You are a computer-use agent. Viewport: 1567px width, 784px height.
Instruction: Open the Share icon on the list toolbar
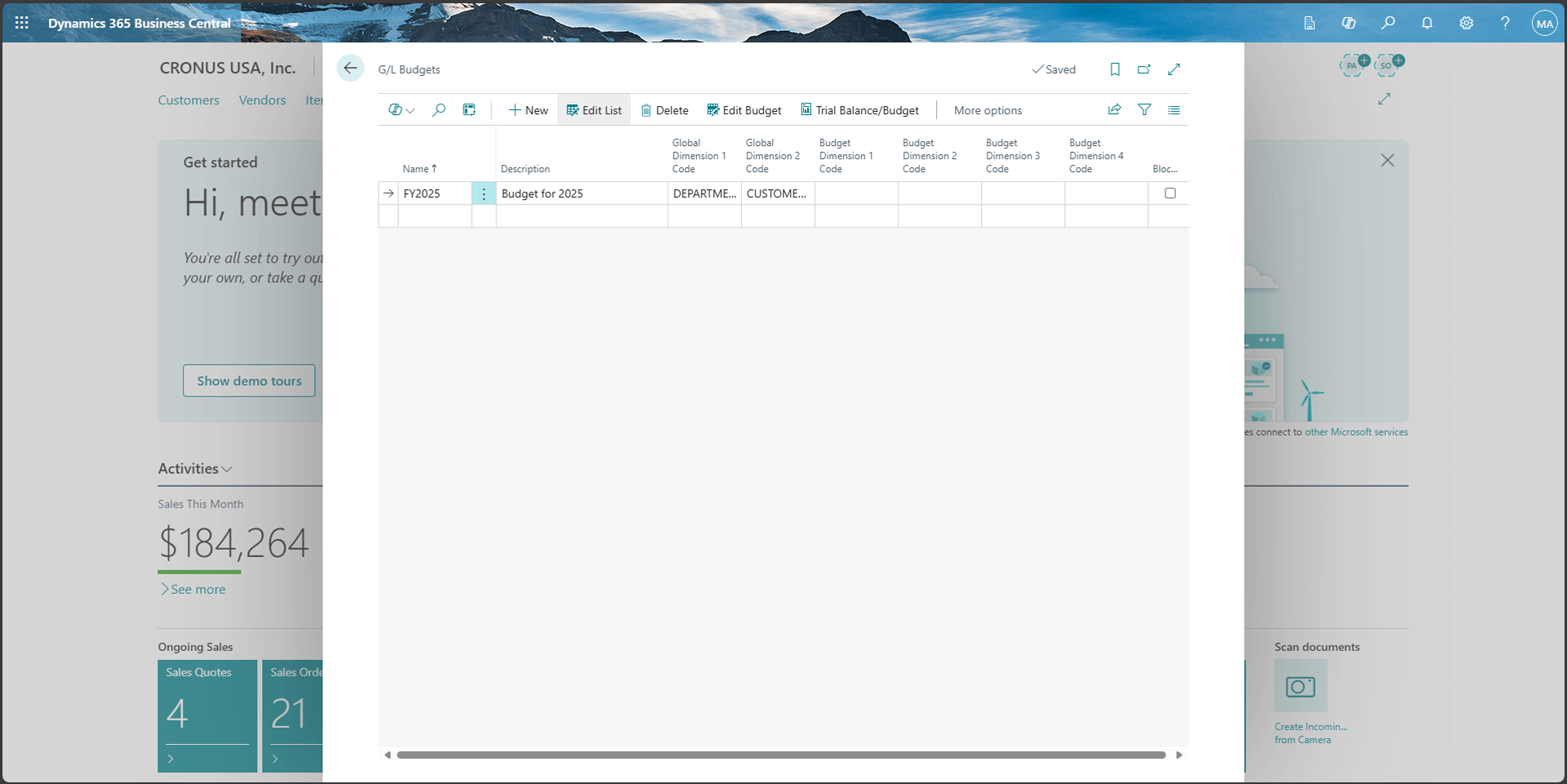(x=1114, y=109)
